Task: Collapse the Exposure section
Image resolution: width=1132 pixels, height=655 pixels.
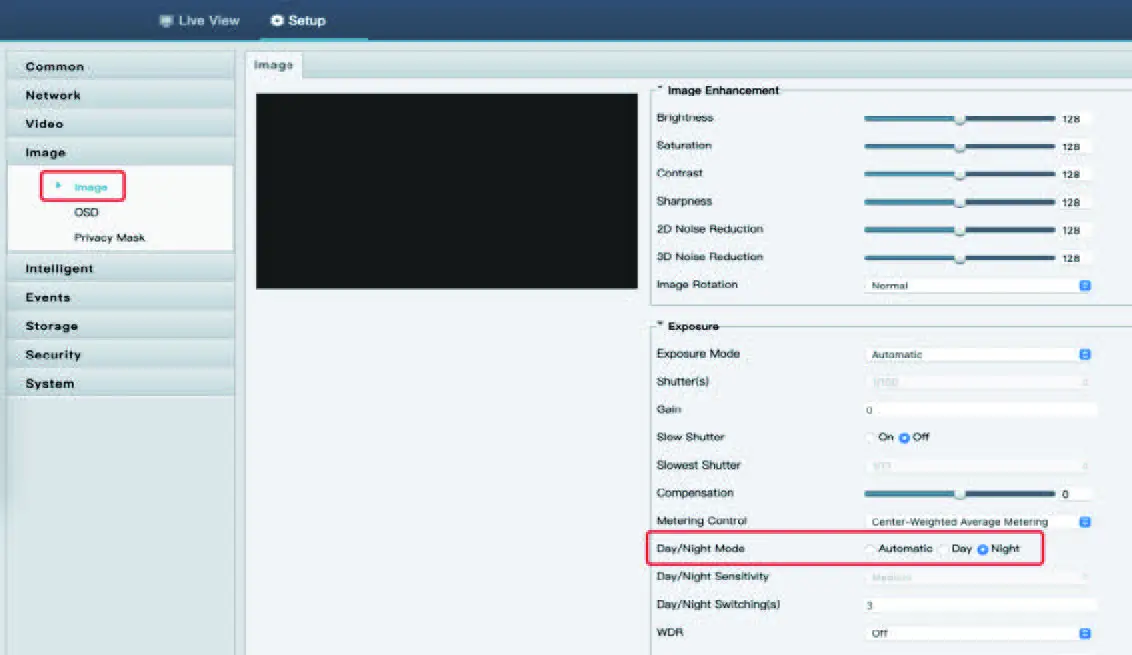Action: (660, 325)
